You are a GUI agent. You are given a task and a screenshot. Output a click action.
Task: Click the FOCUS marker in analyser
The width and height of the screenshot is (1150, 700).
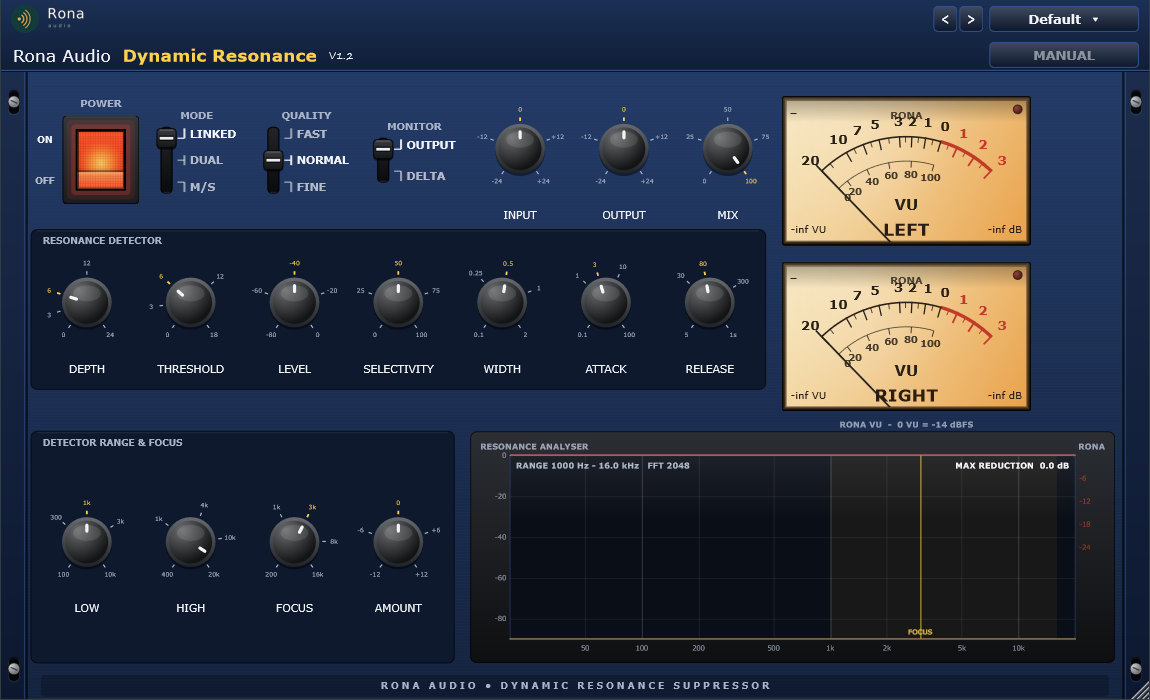click(x=920, y=632)
